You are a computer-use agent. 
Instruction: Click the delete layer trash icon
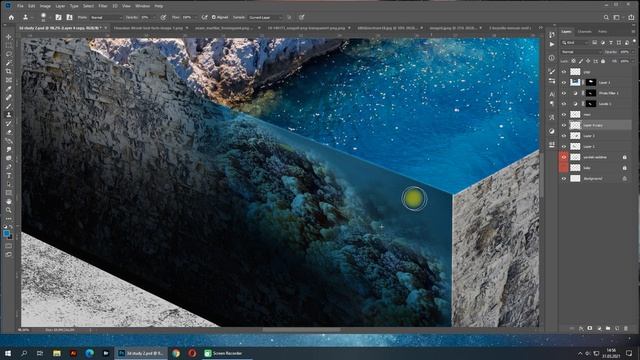[x=626, y=328]
